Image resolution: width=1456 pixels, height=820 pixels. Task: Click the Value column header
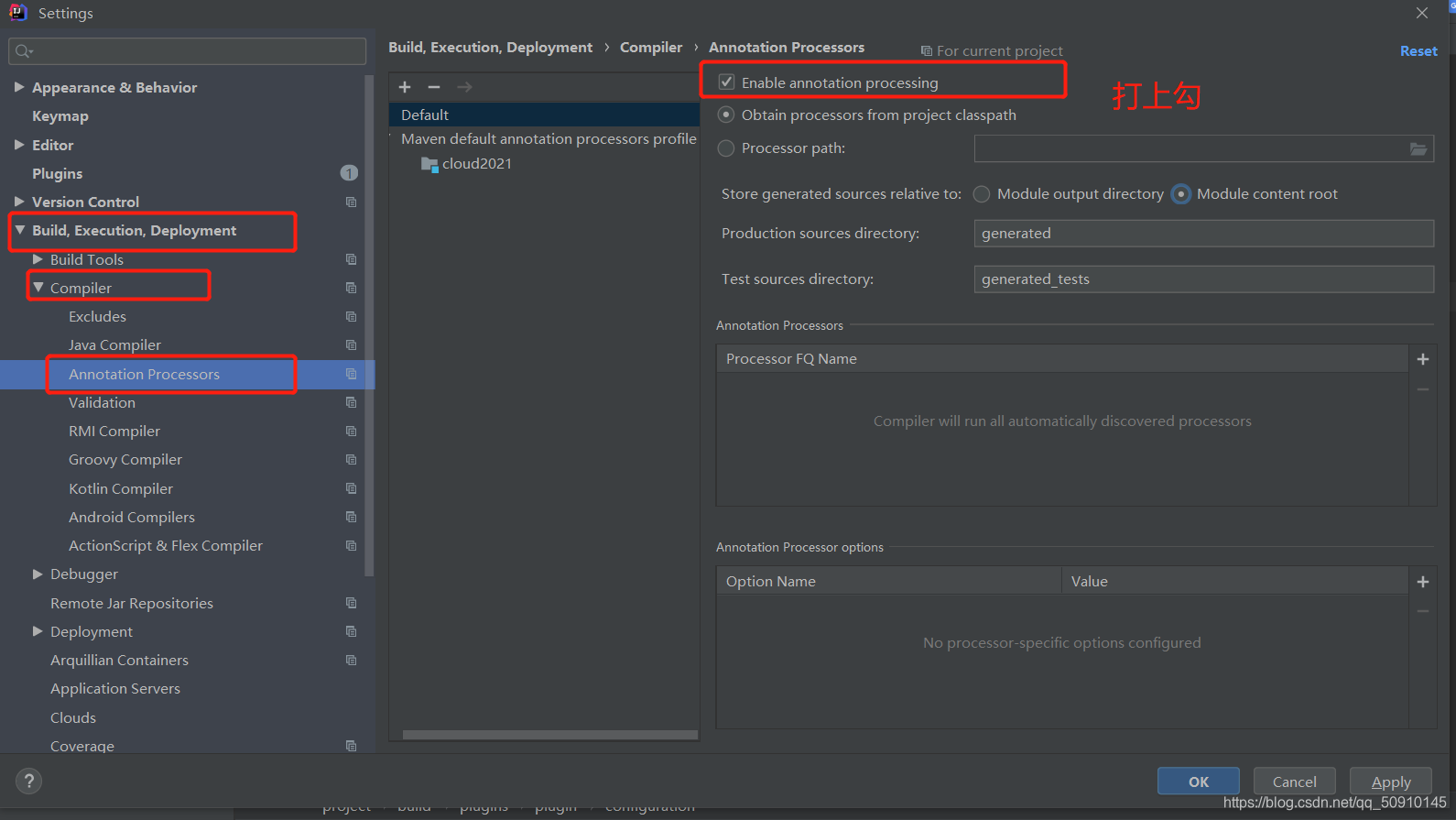point(1234,581)
